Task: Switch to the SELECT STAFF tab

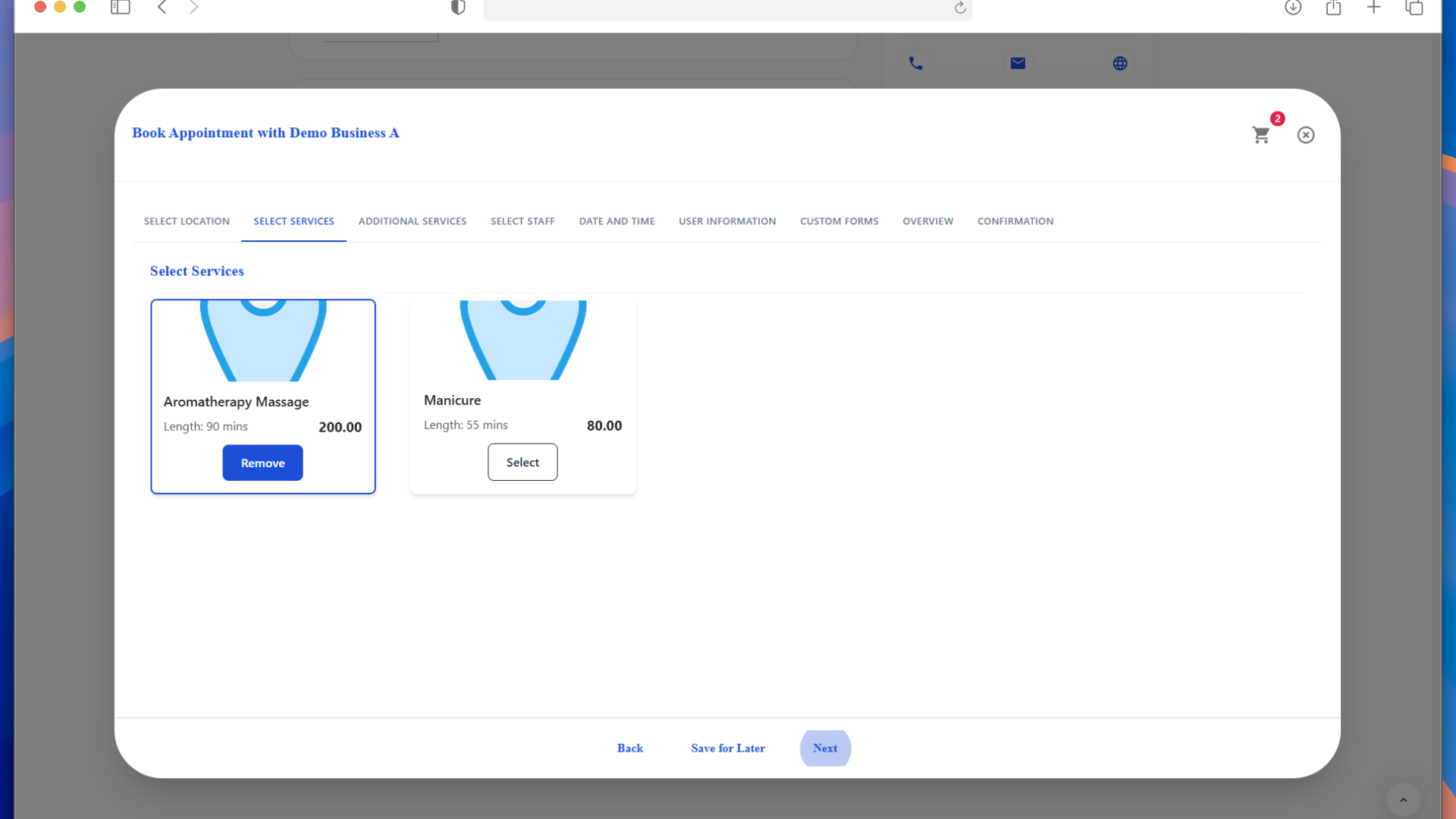Action: [522, 221]
